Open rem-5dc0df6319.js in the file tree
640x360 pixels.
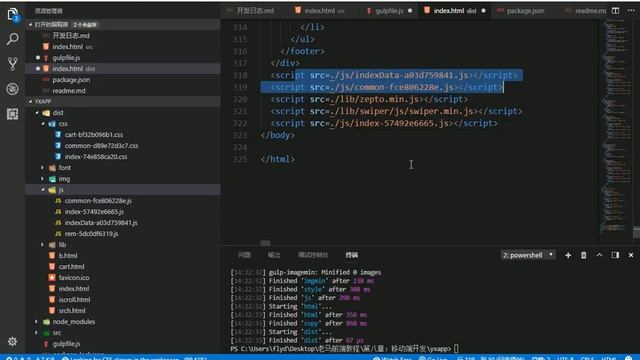(91, 234)
